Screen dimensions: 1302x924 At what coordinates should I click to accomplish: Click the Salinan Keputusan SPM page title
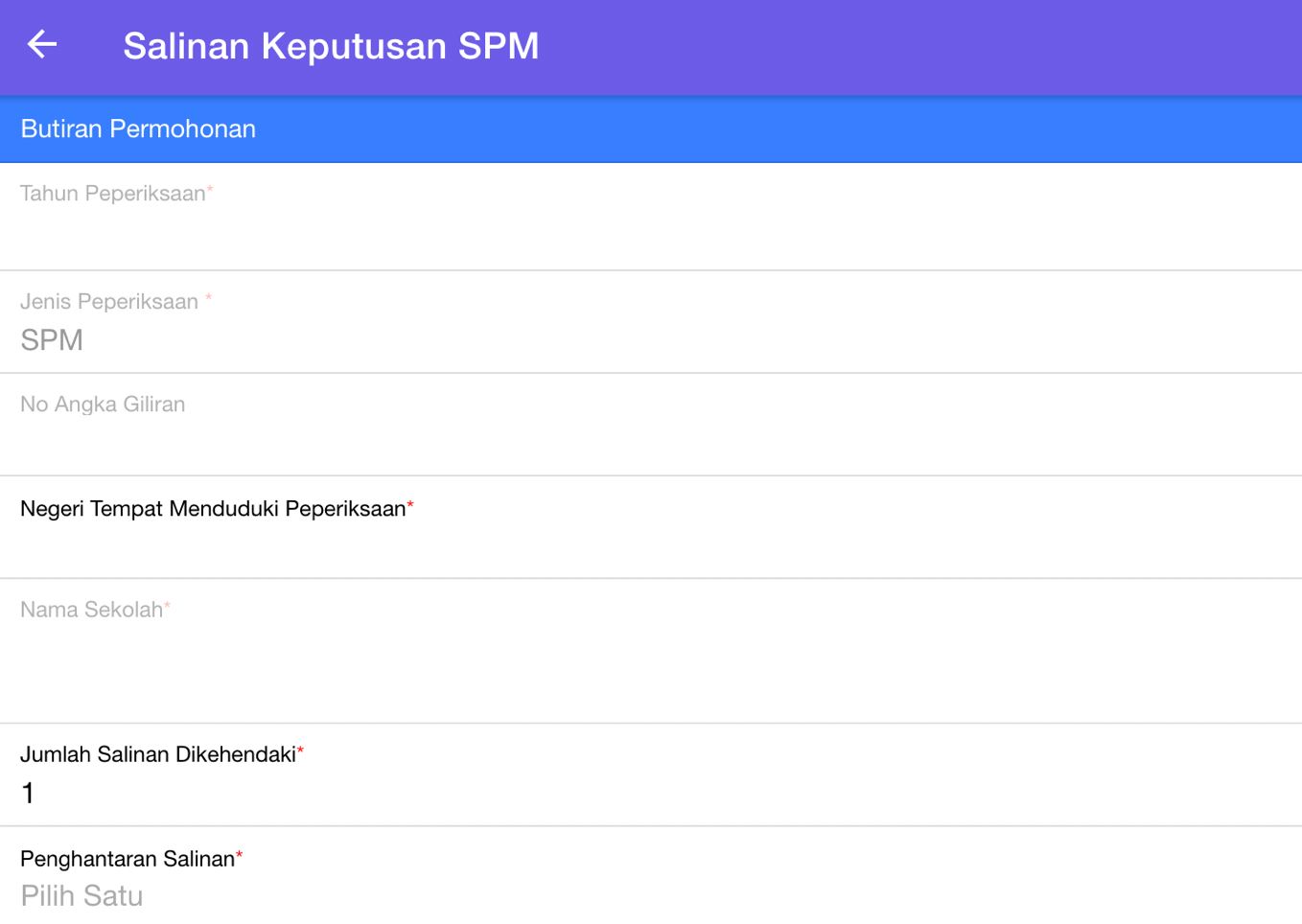click(x=331, y=46)
